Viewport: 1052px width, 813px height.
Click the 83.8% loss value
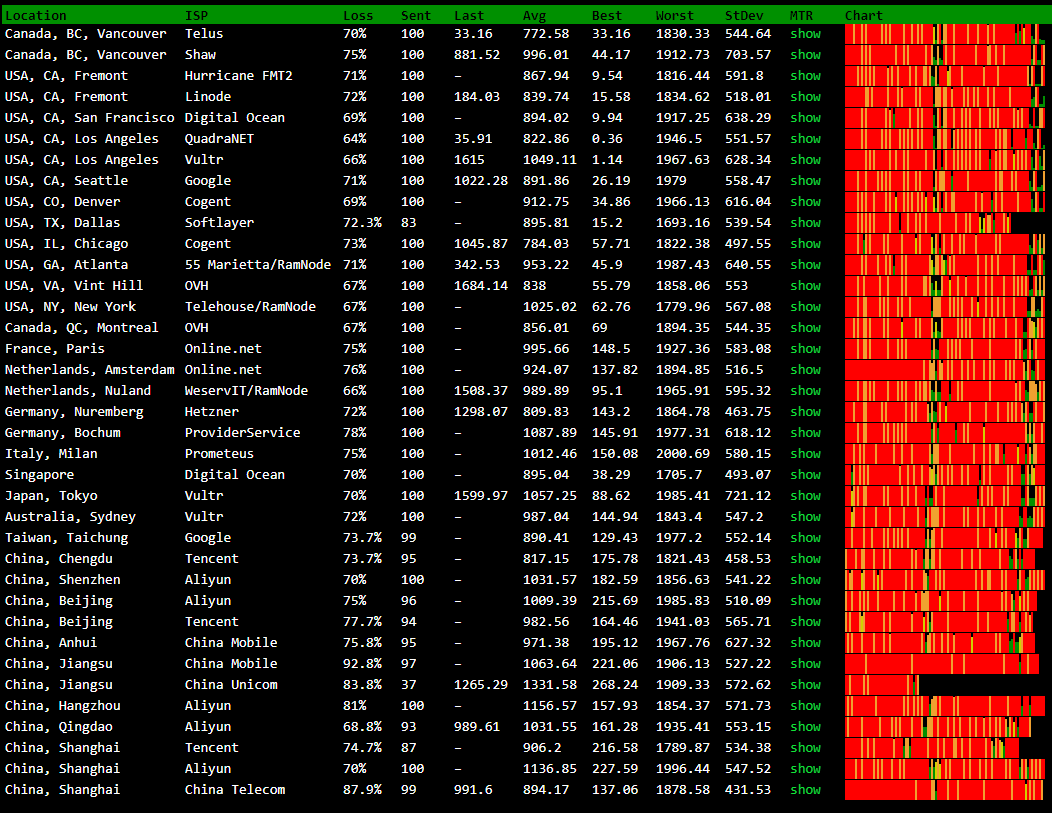(362, 685)
